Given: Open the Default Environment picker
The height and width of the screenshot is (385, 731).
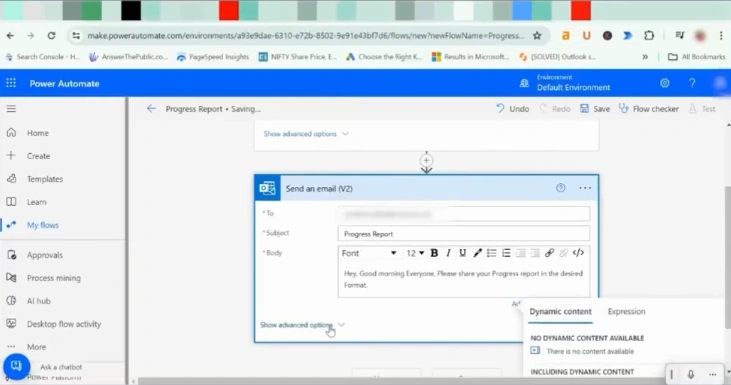Looking at the screenshot, I should pos(565,83).
